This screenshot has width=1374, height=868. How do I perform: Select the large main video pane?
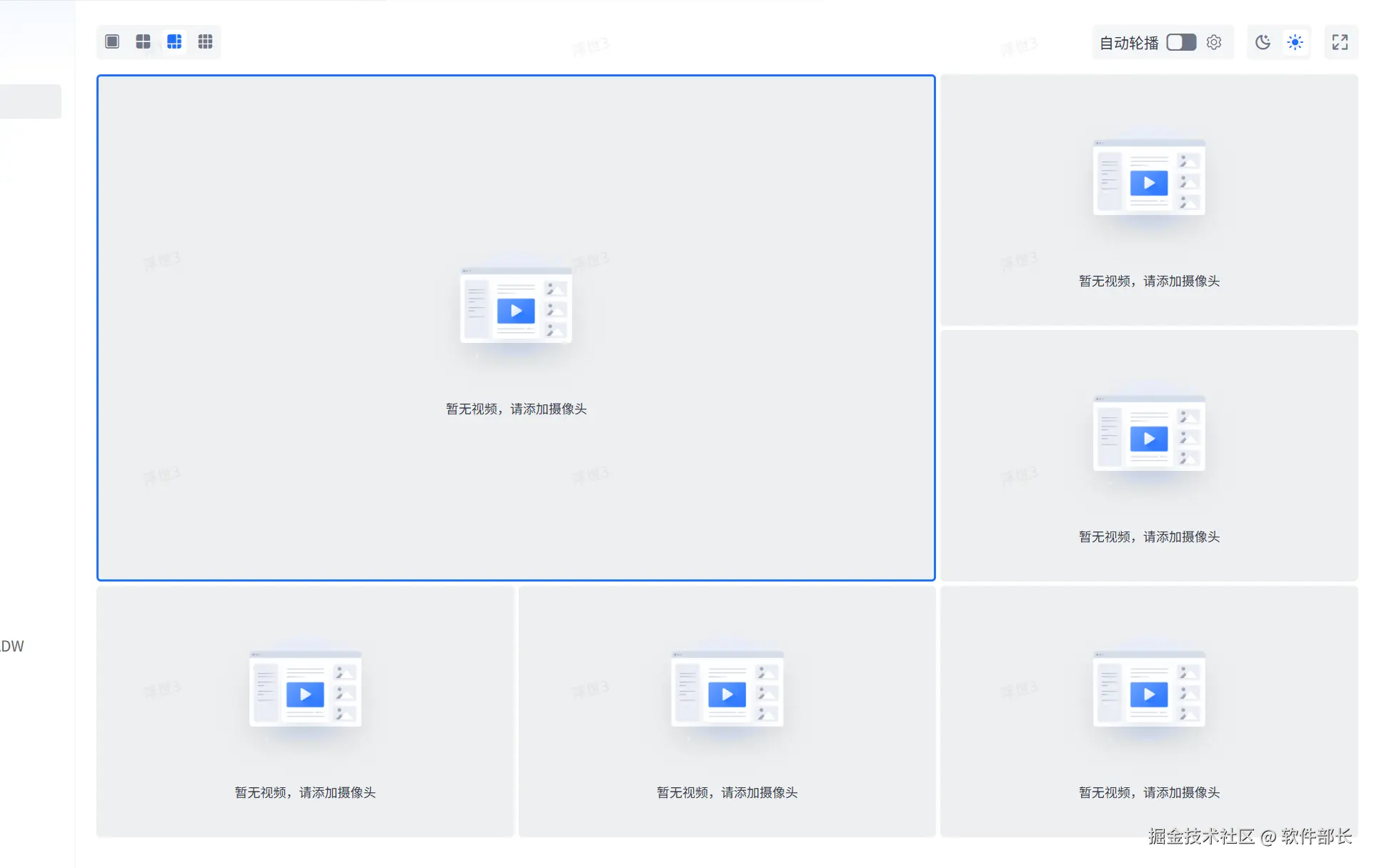pos(516,179)
